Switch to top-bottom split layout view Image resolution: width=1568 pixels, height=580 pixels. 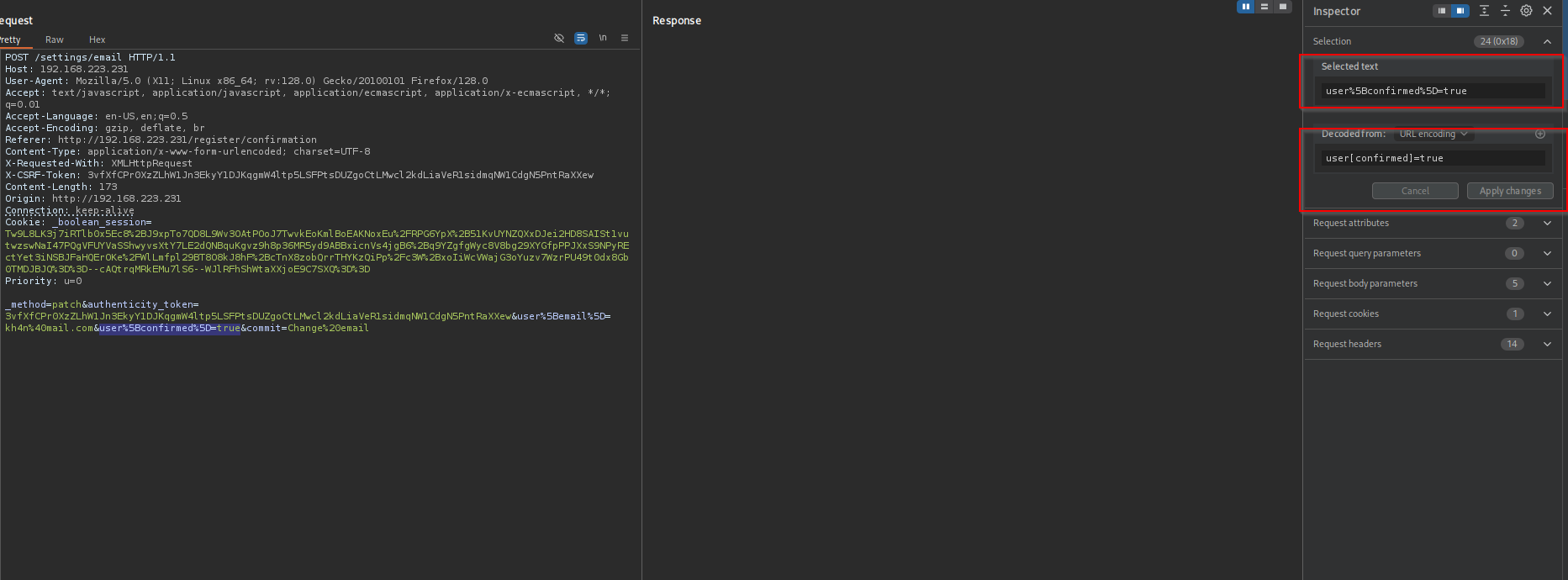click(x=1264, y=7)
